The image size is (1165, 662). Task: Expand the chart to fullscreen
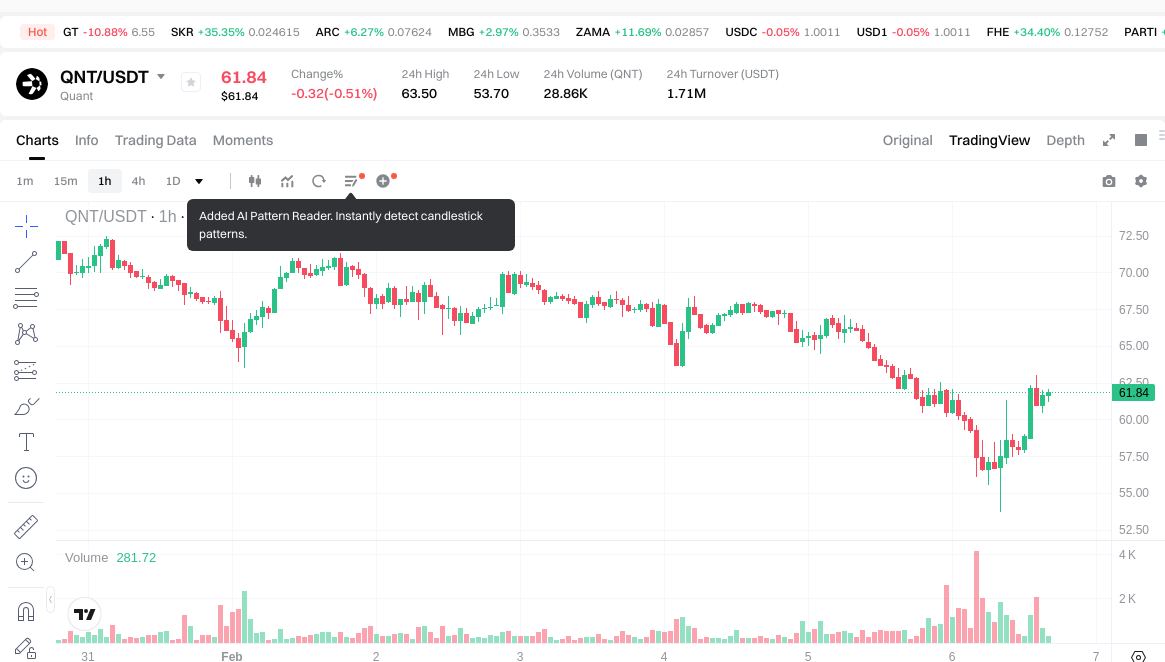1108,140
